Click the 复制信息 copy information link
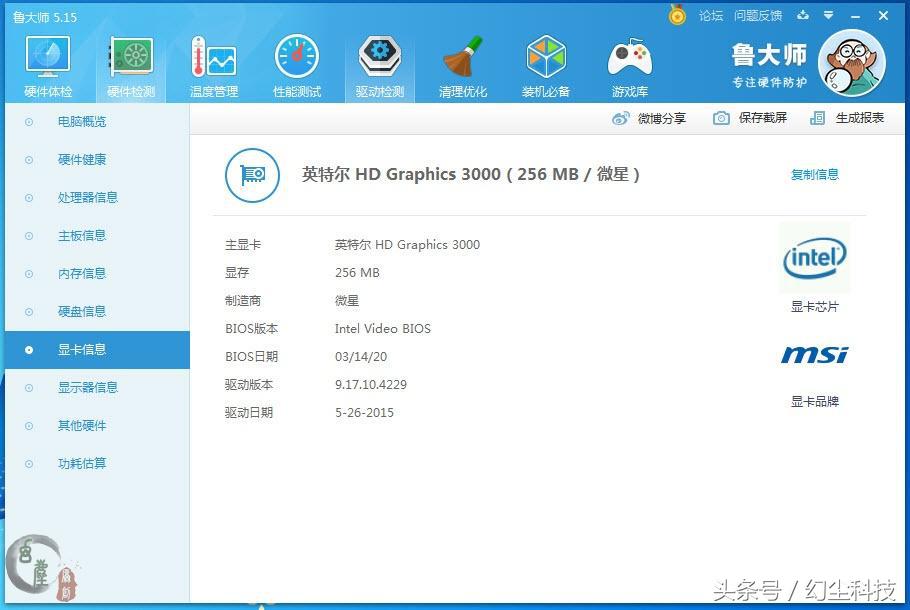Image resolution: width=910 pixels, height=610 pixels. tap(814, 174)
